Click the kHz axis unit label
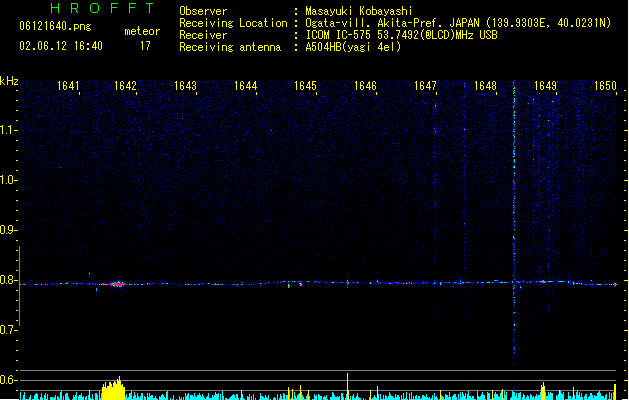Screen dimensions: 629x400 (x=9, y=81)
